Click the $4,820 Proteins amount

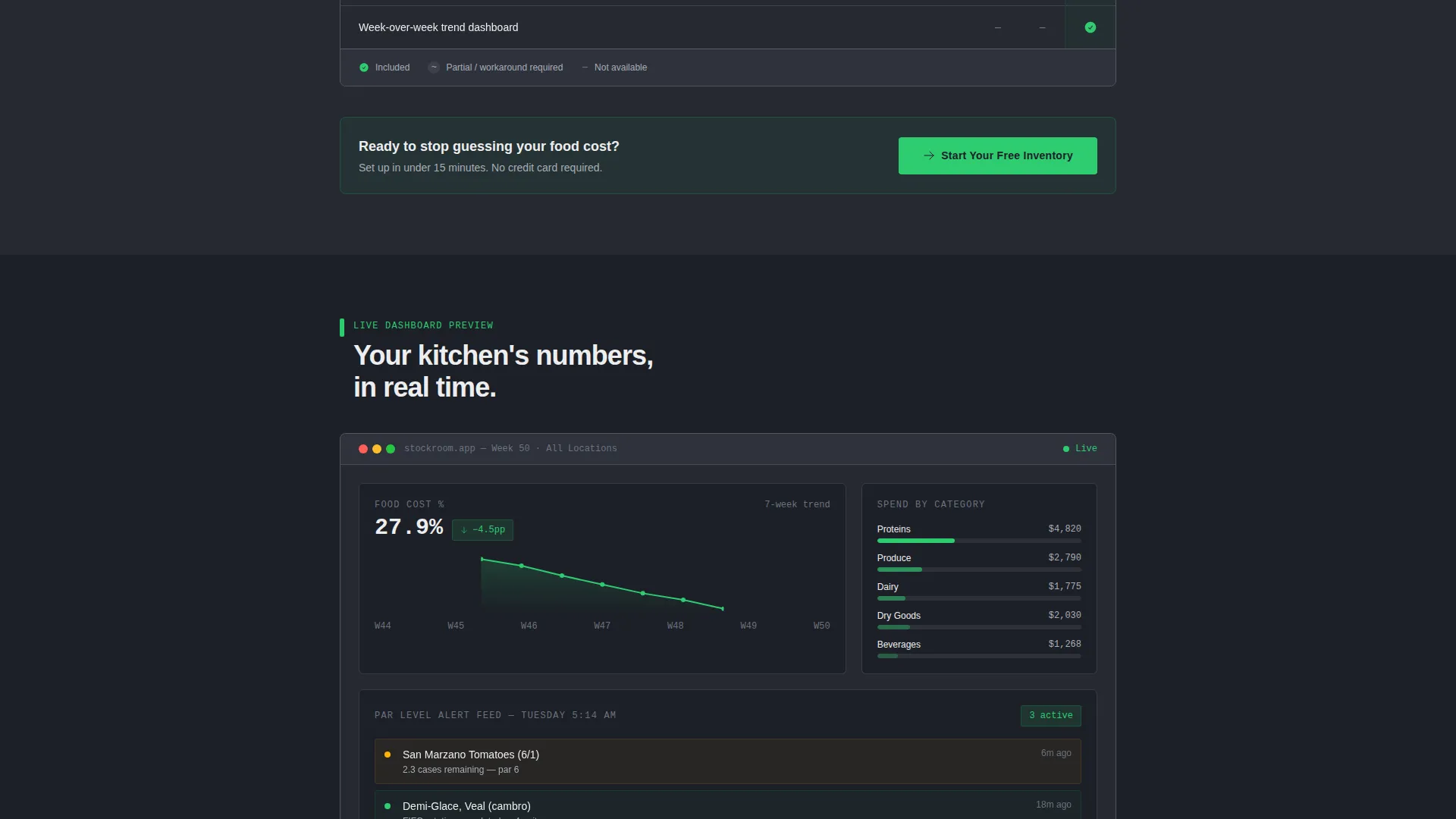coord(1065,529)
